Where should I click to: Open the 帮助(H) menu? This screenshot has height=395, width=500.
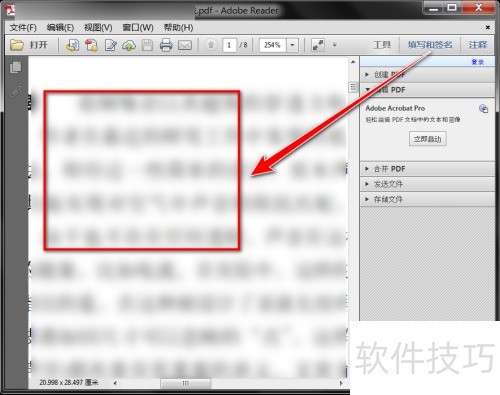coord(178,27)
